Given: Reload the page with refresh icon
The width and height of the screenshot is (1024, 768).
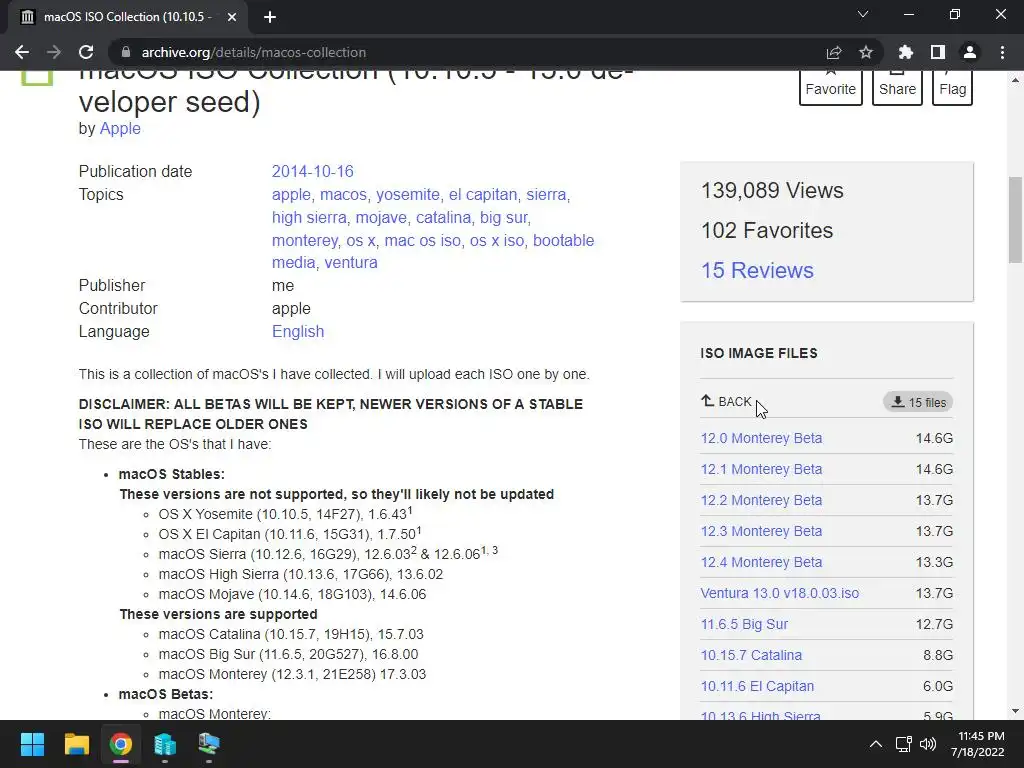Looking at the screenshot, I should coord(86,52).
